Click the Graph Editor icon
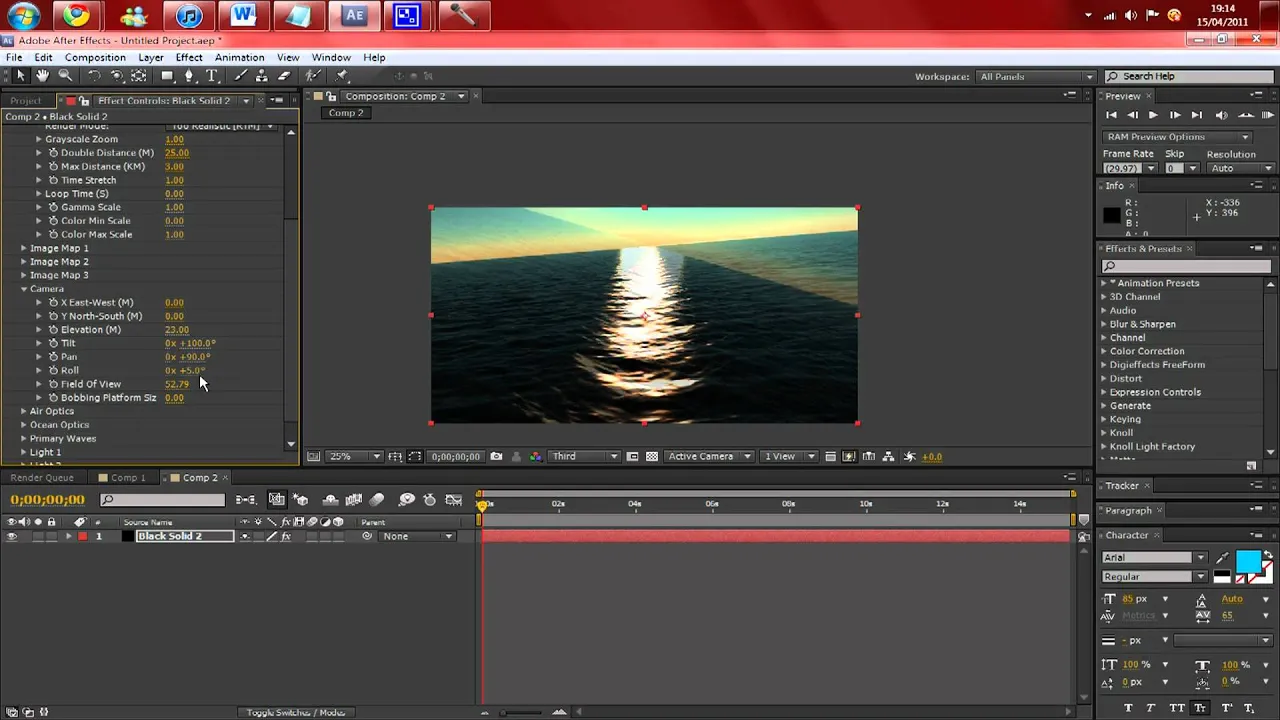The width and height of the screenshot is (1280, 720). [454, 500]
